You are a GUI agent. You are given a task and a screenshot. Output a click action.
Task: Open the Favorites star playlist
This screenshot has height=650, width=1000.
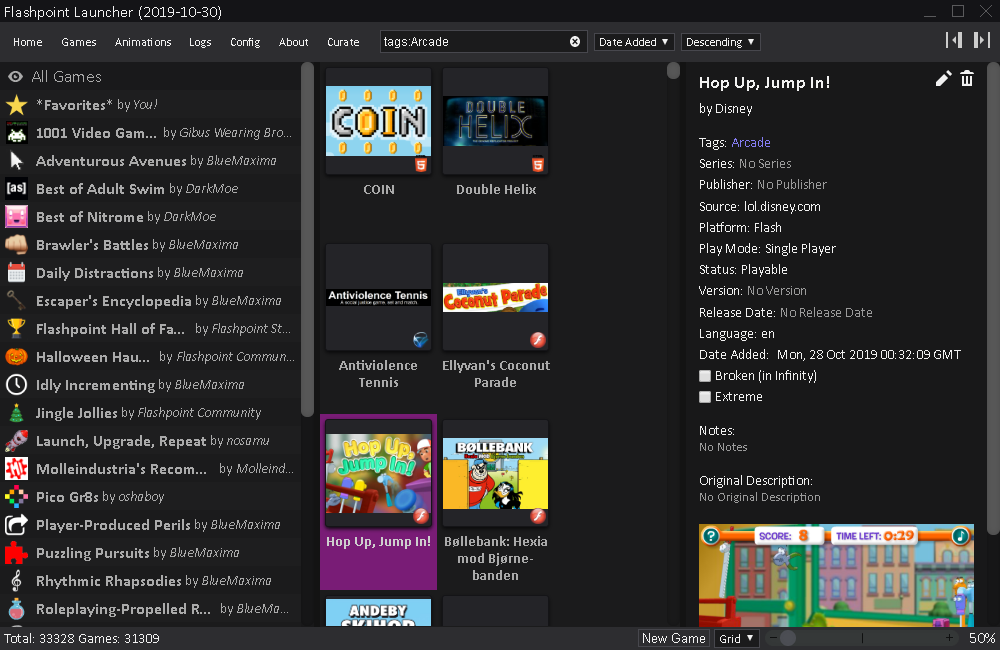(x=16, y=105)
